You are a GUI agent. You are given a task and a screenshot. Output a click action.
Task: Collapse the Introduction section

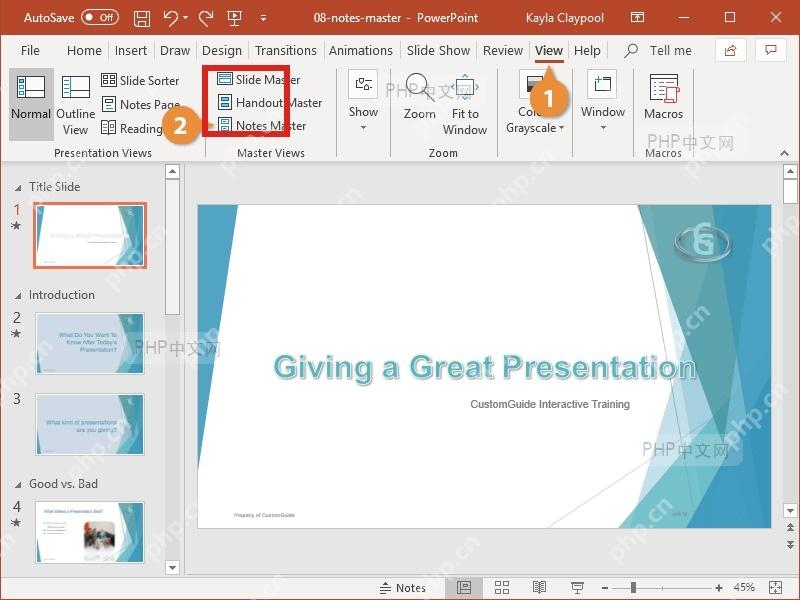point(18,296)
